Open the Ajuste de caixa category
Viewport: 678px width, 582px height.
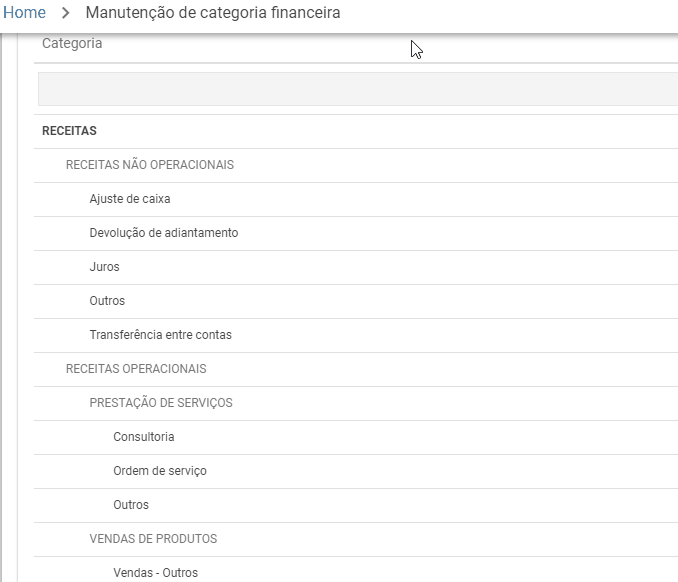pyautogui.click(x=356, y=199)
